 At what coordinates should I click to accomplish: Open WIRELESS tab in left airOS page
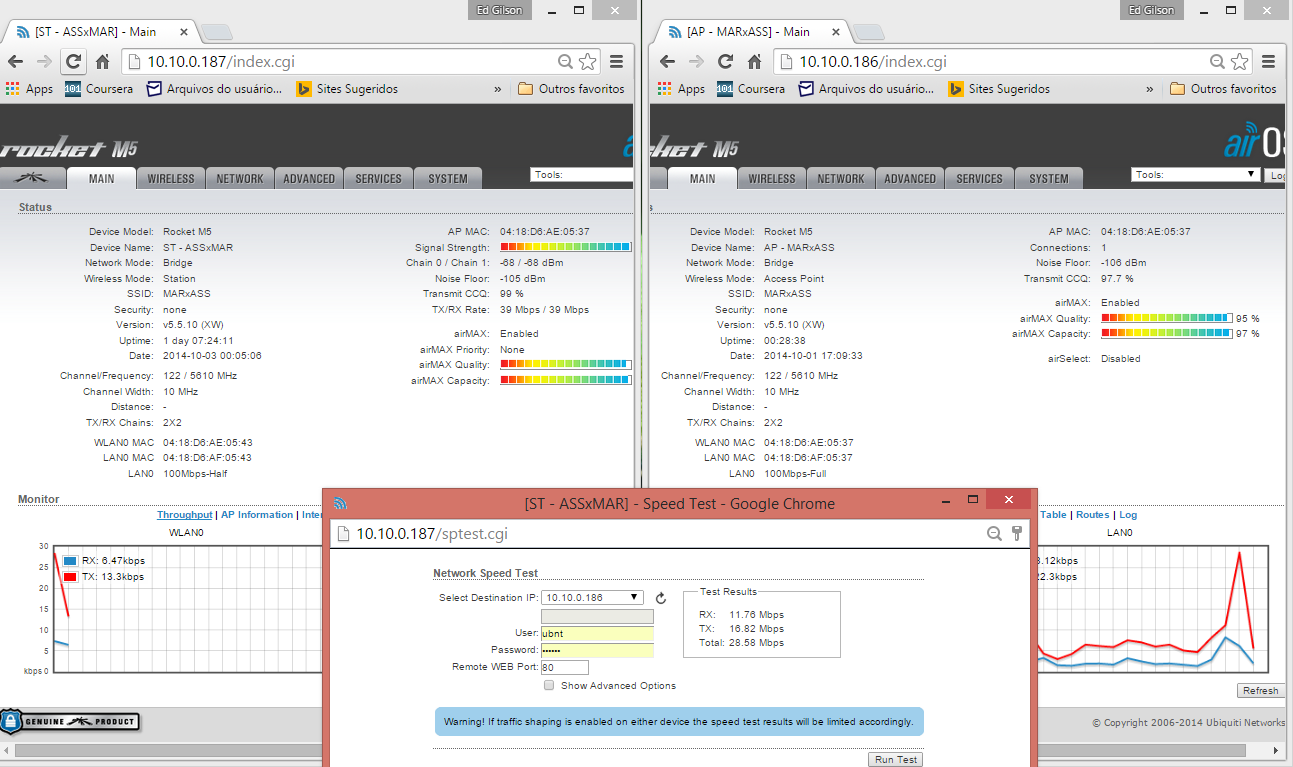[171, 179]
